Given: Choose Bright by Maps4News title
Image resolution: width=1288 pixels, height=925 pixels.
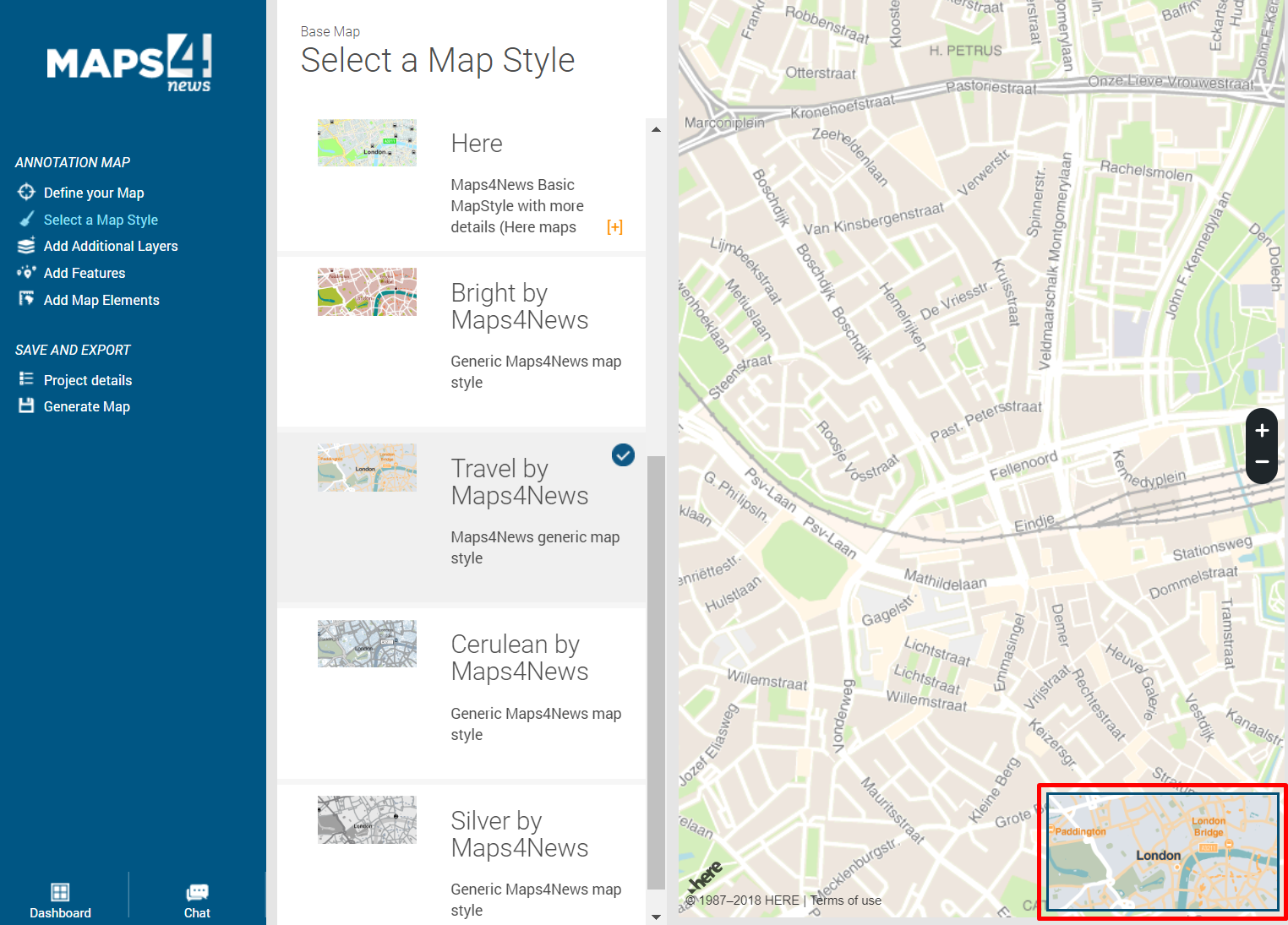Looking at the screenshot, I should 520,307.
